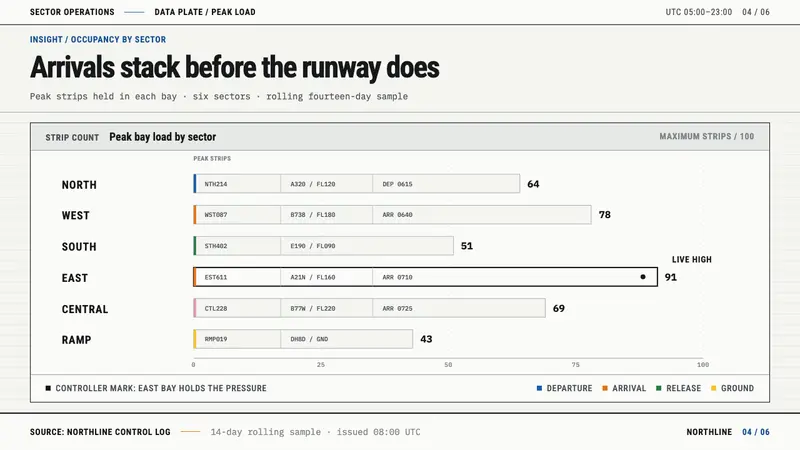Click the E190 / FL090 cell
800x450 pixels.
tap(367, 246)
